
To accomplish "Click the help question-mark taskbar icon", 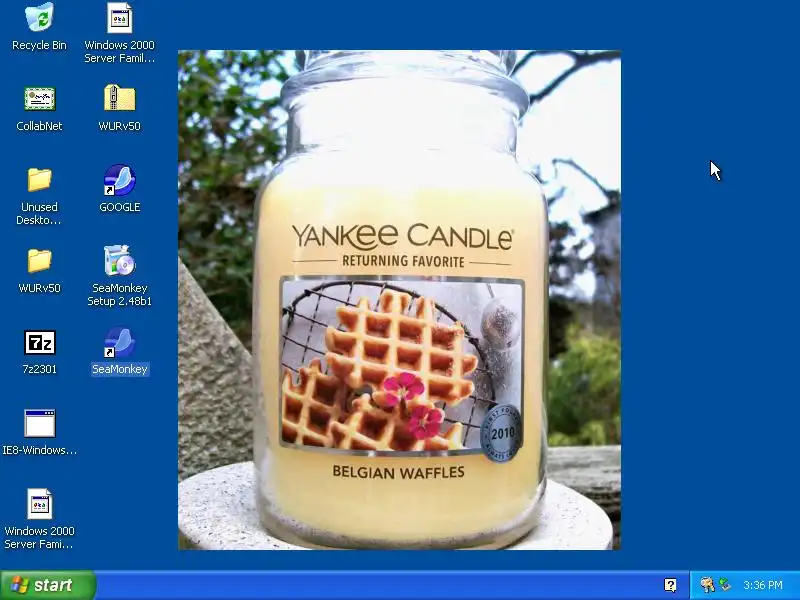I will click(670, 585).
